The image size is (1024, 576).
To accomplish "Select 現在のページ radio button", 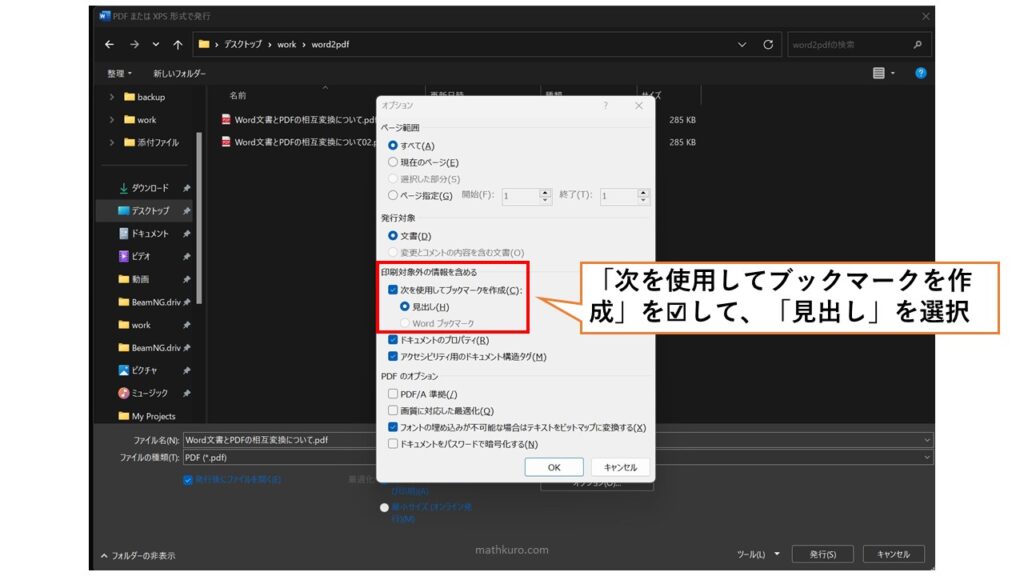I will (393, 162).
